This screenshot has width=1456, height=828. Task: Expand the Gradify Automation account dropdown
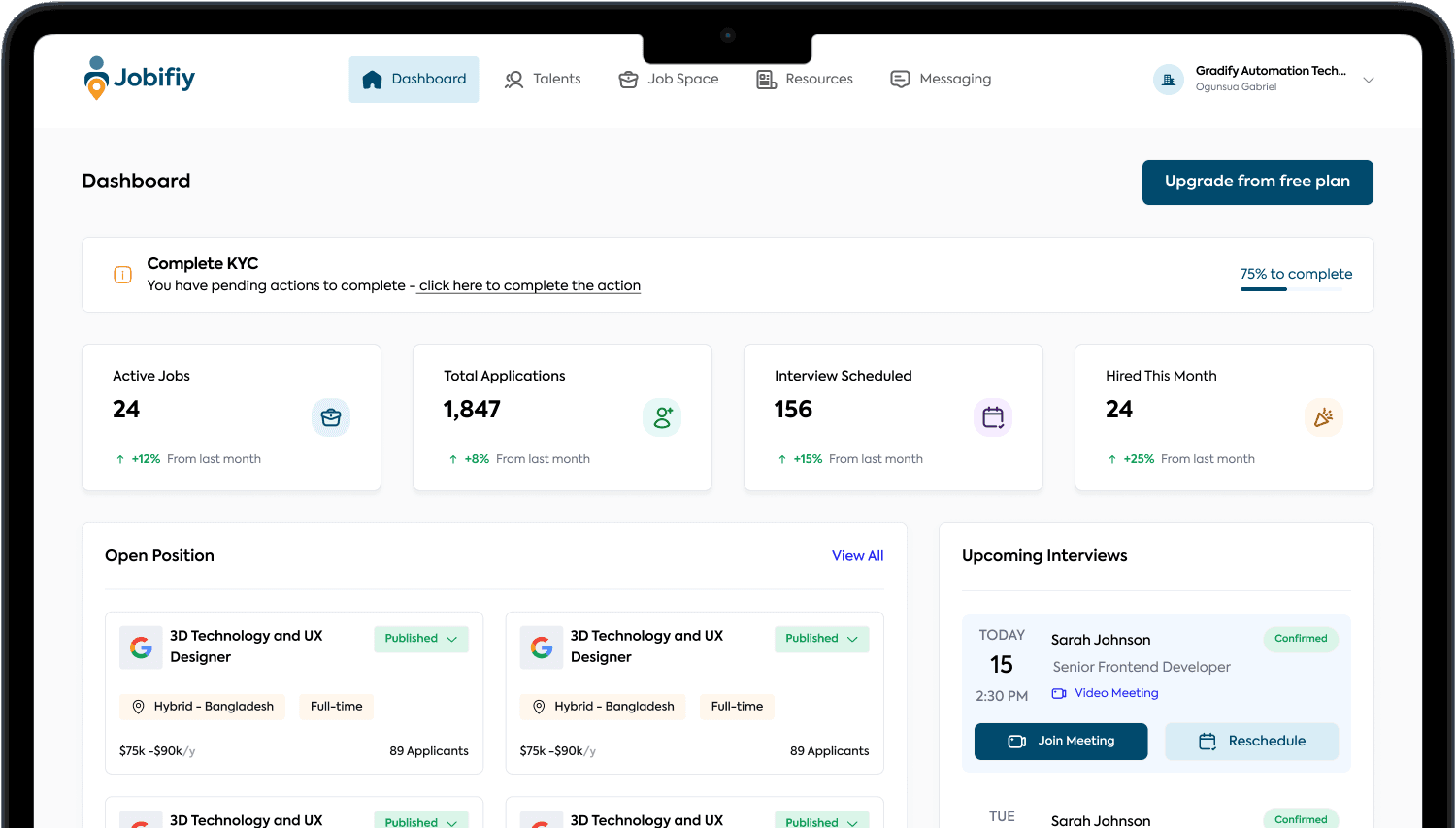(x=1369, y=80)
